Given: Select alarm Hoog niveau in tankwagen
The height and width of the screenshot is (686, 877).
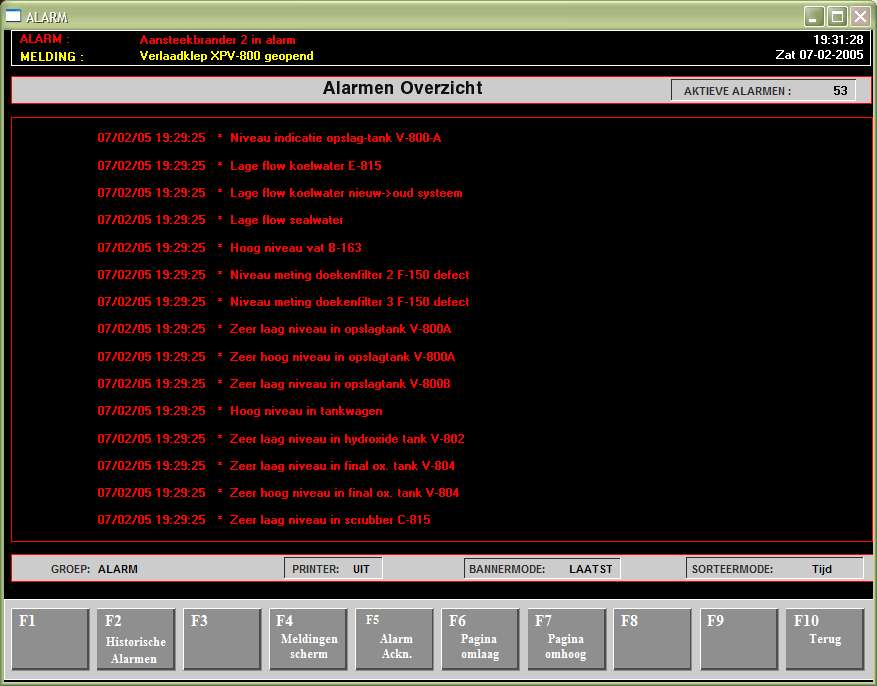Looking at the screenshot, I should [x=305, y=411].
